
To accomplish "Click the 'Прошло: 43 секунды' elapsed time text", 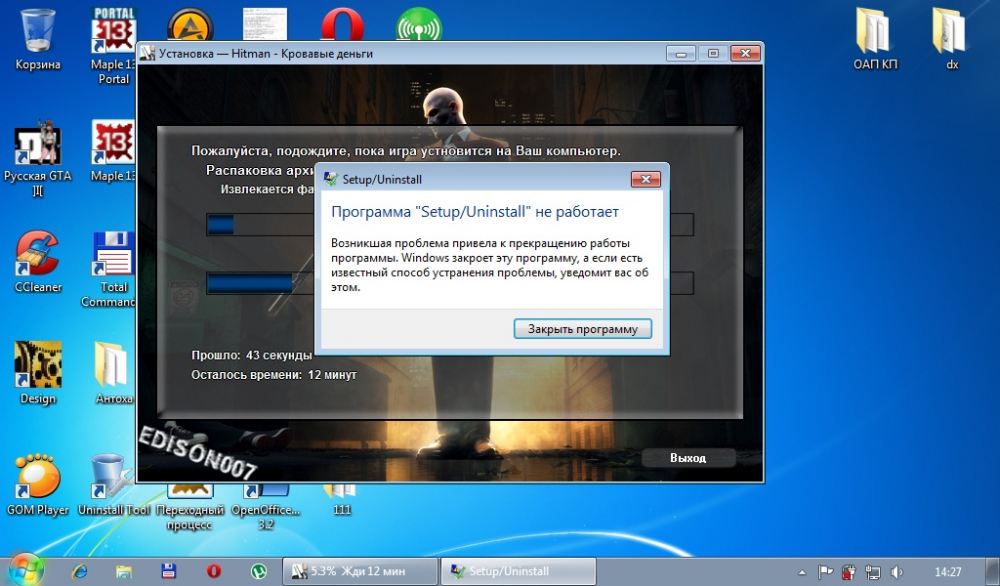I will 252,355.
